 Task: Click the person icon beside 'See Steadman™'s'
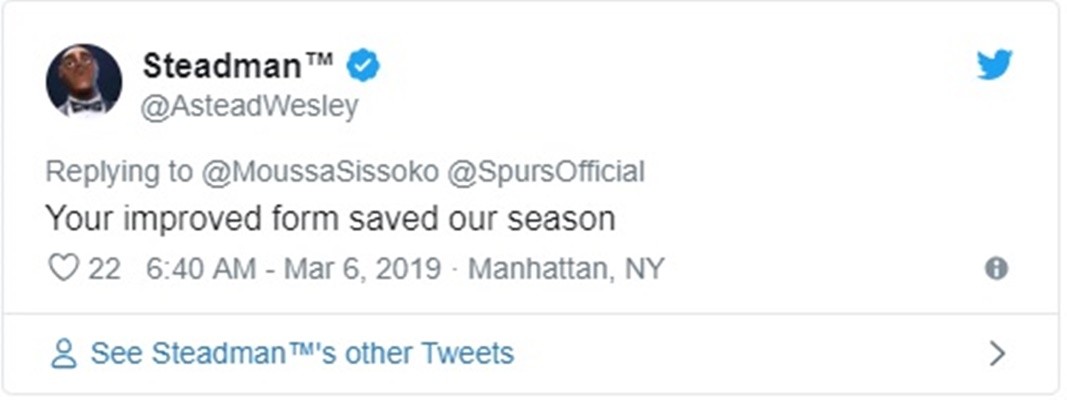(64, 353)
